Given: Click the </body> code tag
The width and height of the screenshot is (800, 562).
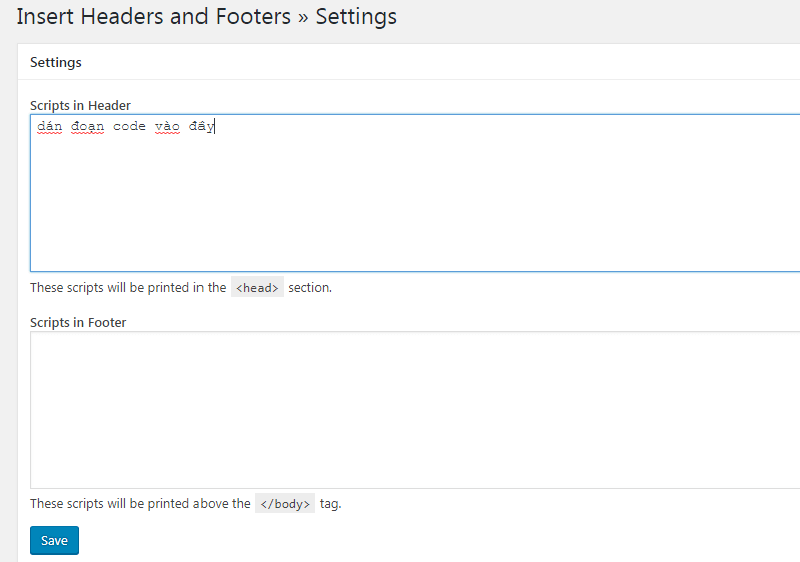Looking at the screenshot, I should pos(285,504).
